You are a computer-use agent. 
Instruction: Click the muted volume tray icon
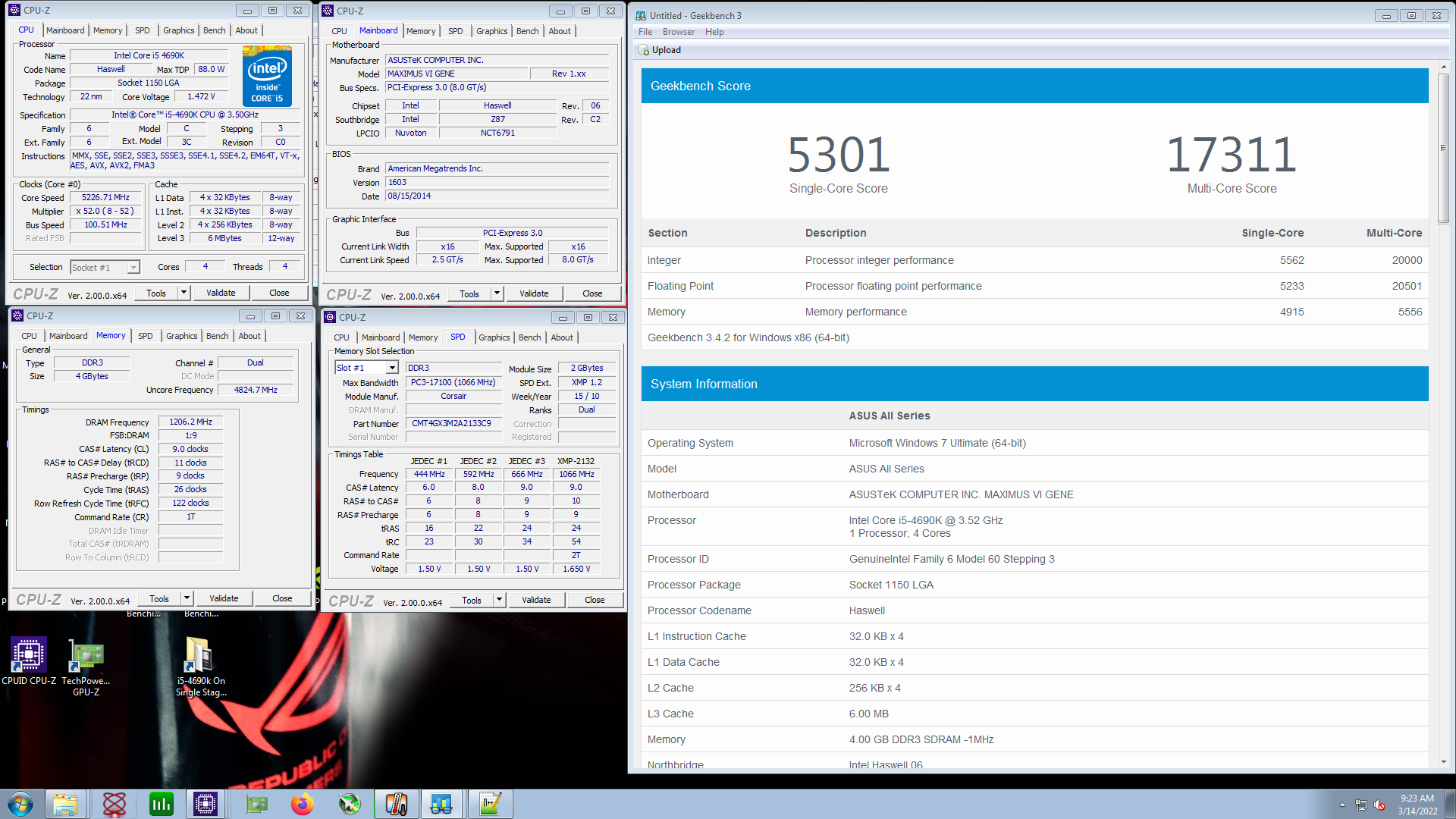1379,805
